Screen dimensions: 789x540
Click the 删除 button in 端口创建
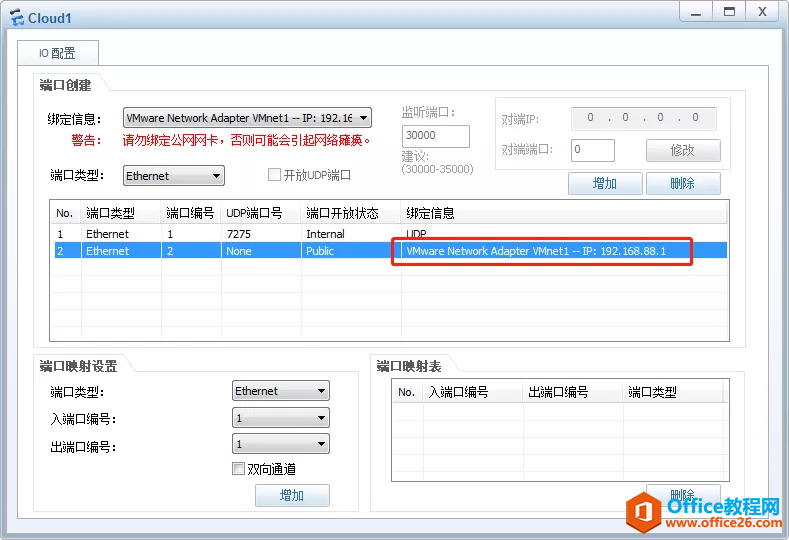(683, 183)
